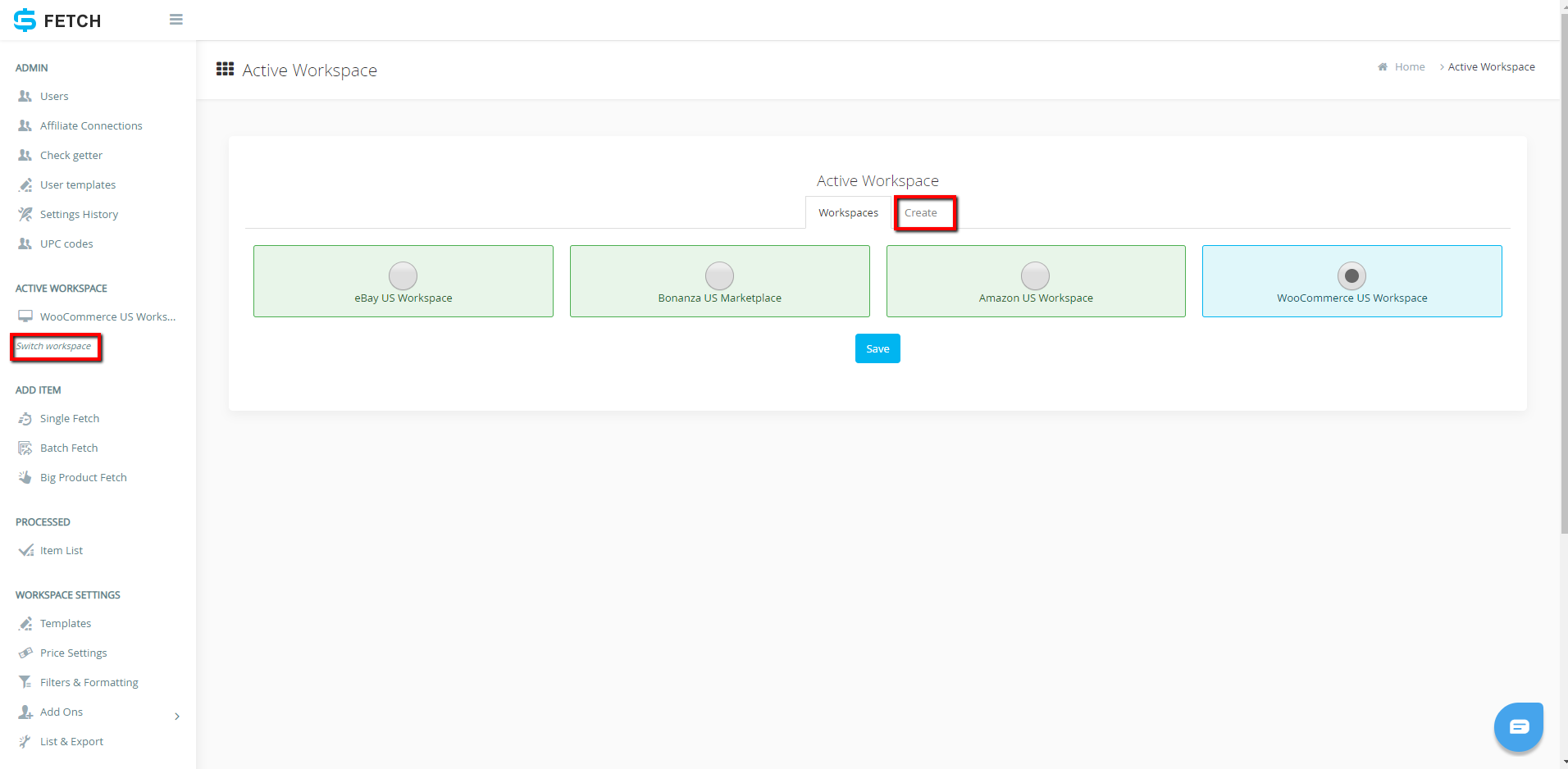Open Settings History menu item
The width and height of the screenshot is (1568, 769).
79,214
